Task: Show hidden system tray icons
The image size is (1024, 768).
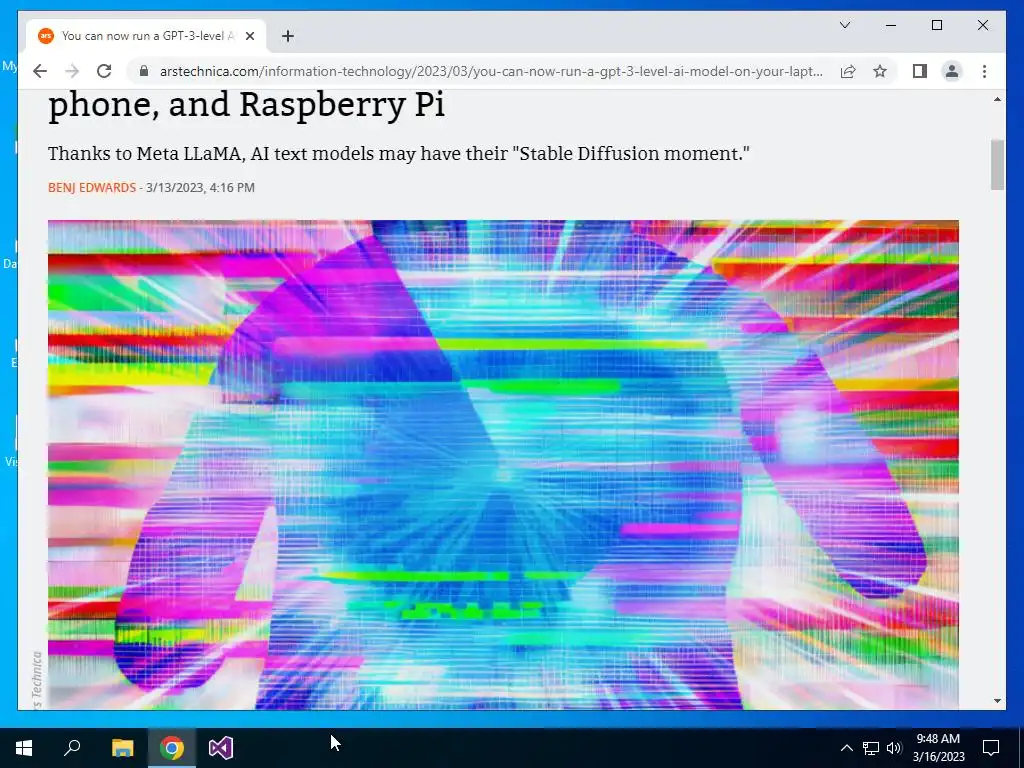Action: coord(846,748)
